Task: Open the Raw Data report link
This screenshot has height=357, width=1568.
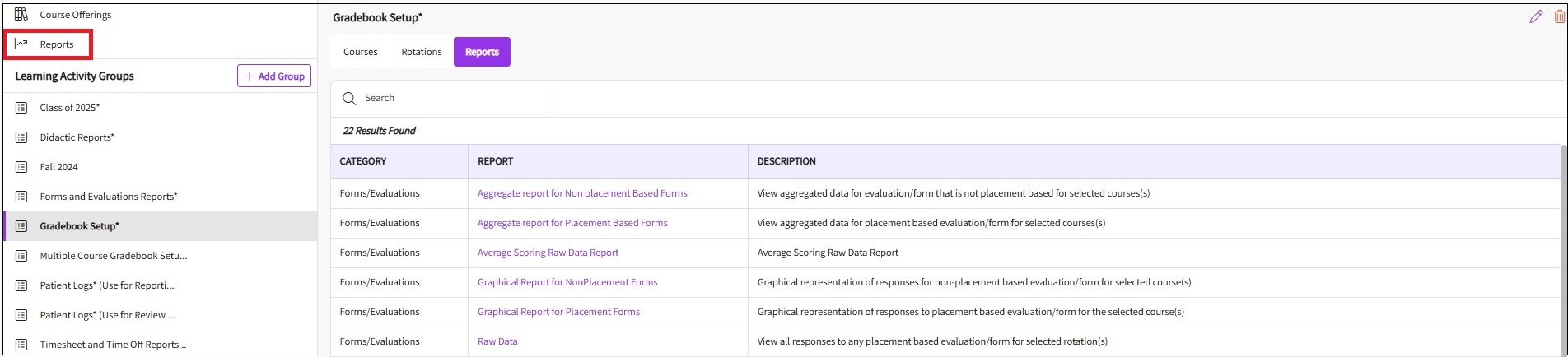Action: pyautogui.click(x=497, y=341)
